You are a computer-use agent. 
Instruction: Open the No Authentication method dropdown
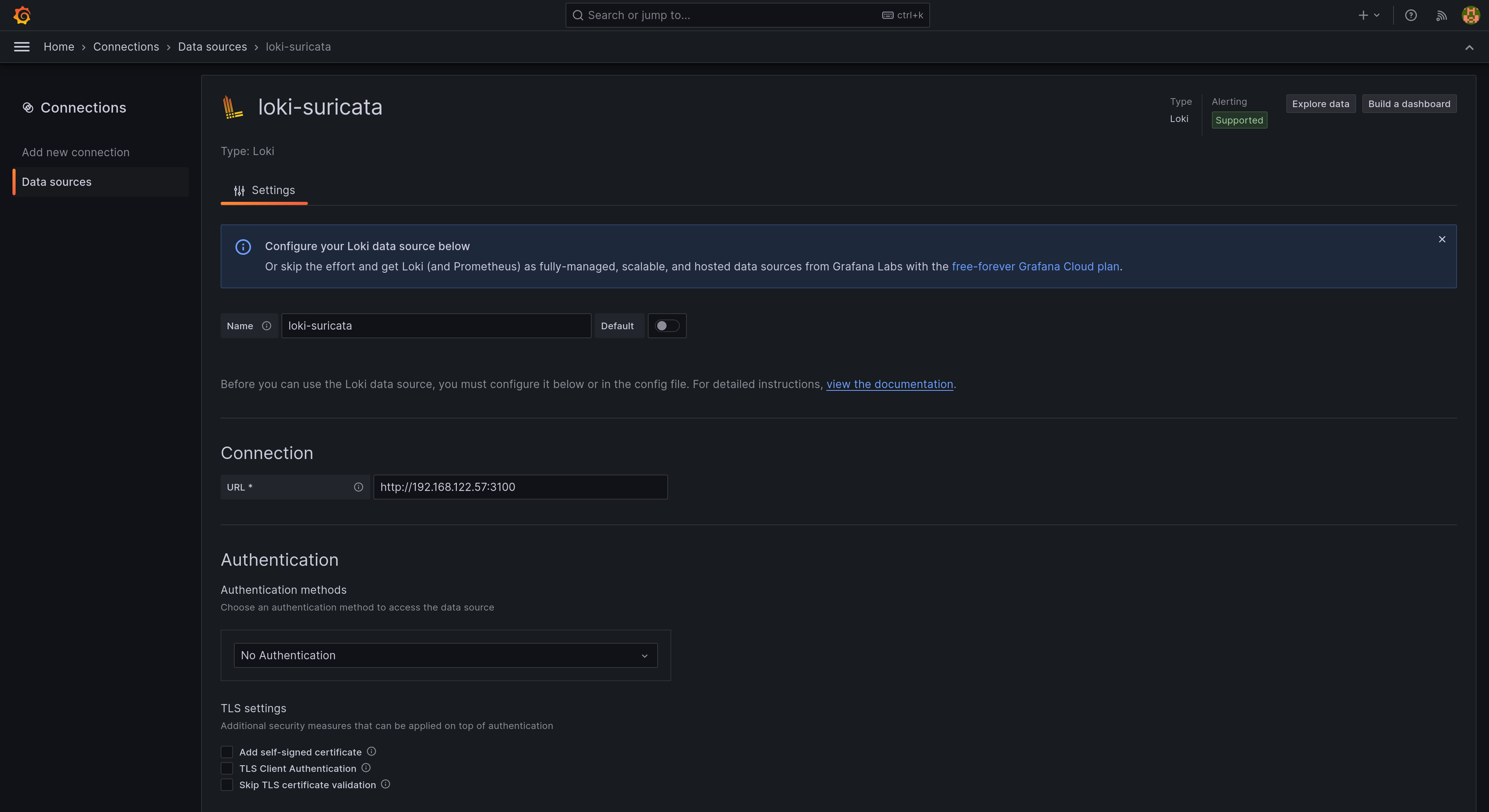(x=446, y=655)
